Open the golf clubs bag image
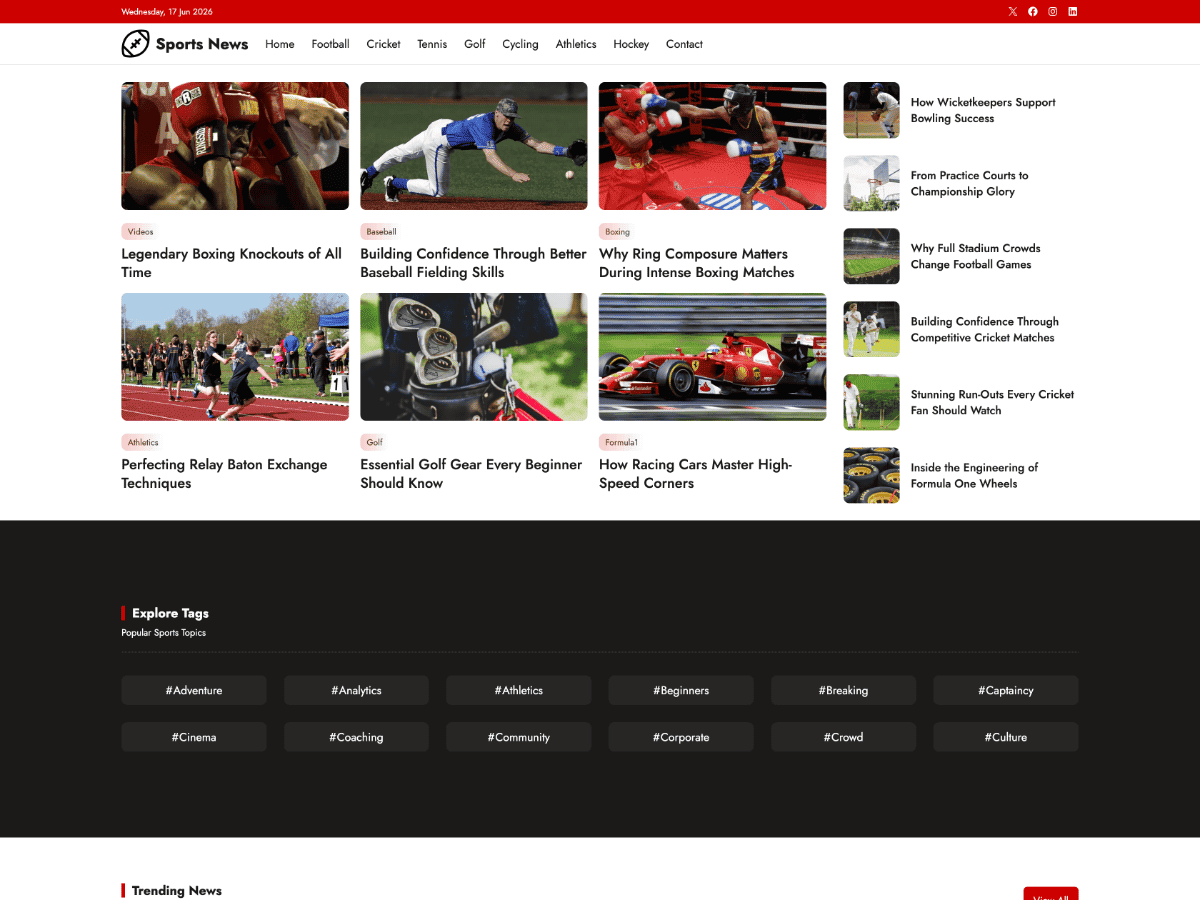This screenshot has width=1200, height=900. [x=474, y=357]
